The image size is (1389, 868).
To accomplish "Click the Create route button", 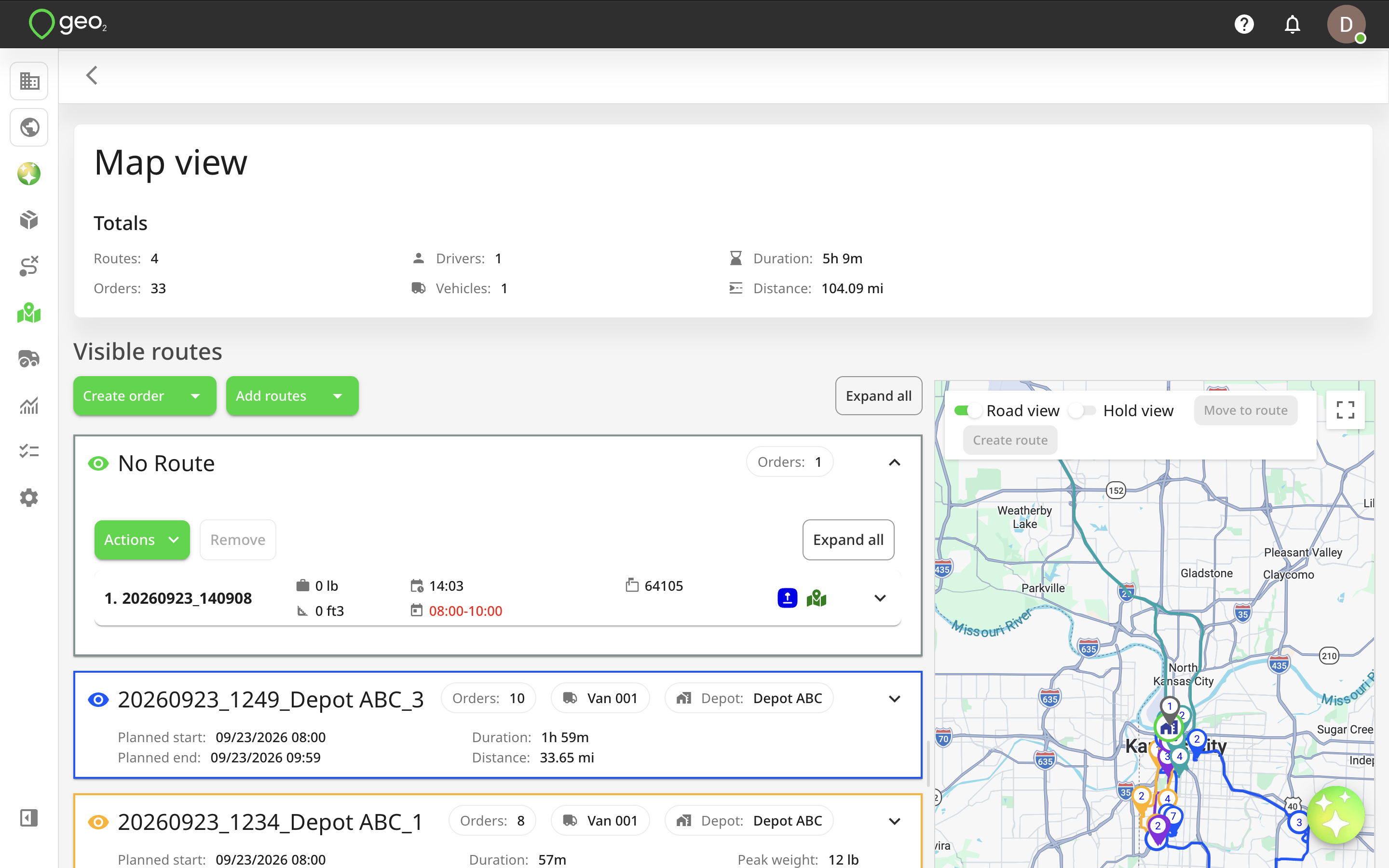I will pyautogui.click(x=1010, y=440).
